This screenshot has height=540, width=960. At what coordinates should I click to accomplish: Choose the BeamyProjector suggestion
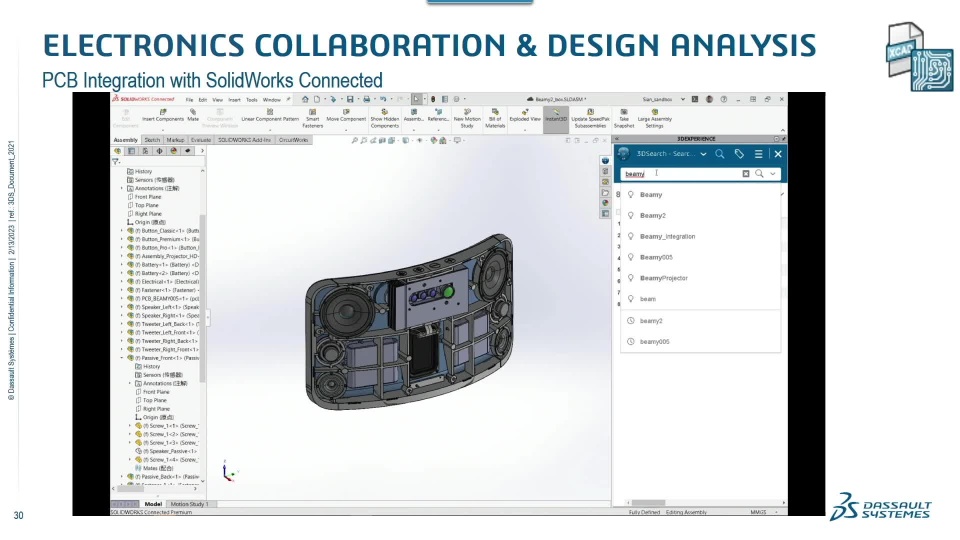point(700,278)
